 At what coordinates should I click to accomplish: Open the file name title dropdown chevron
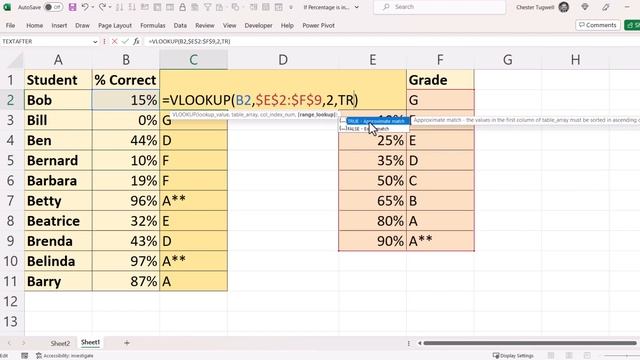(357, 7)
